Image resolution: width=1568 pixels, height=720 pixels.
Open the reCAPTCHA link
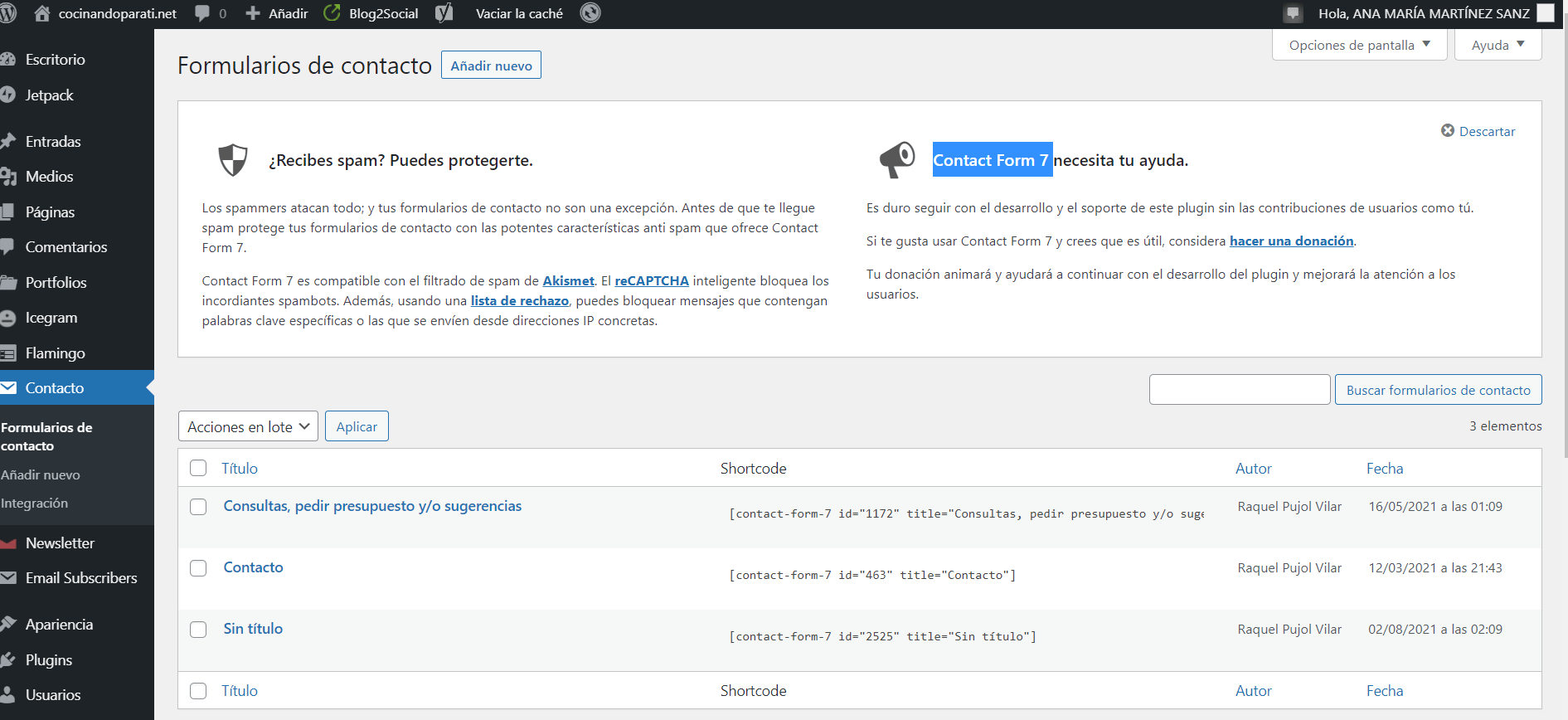(652, 280)
